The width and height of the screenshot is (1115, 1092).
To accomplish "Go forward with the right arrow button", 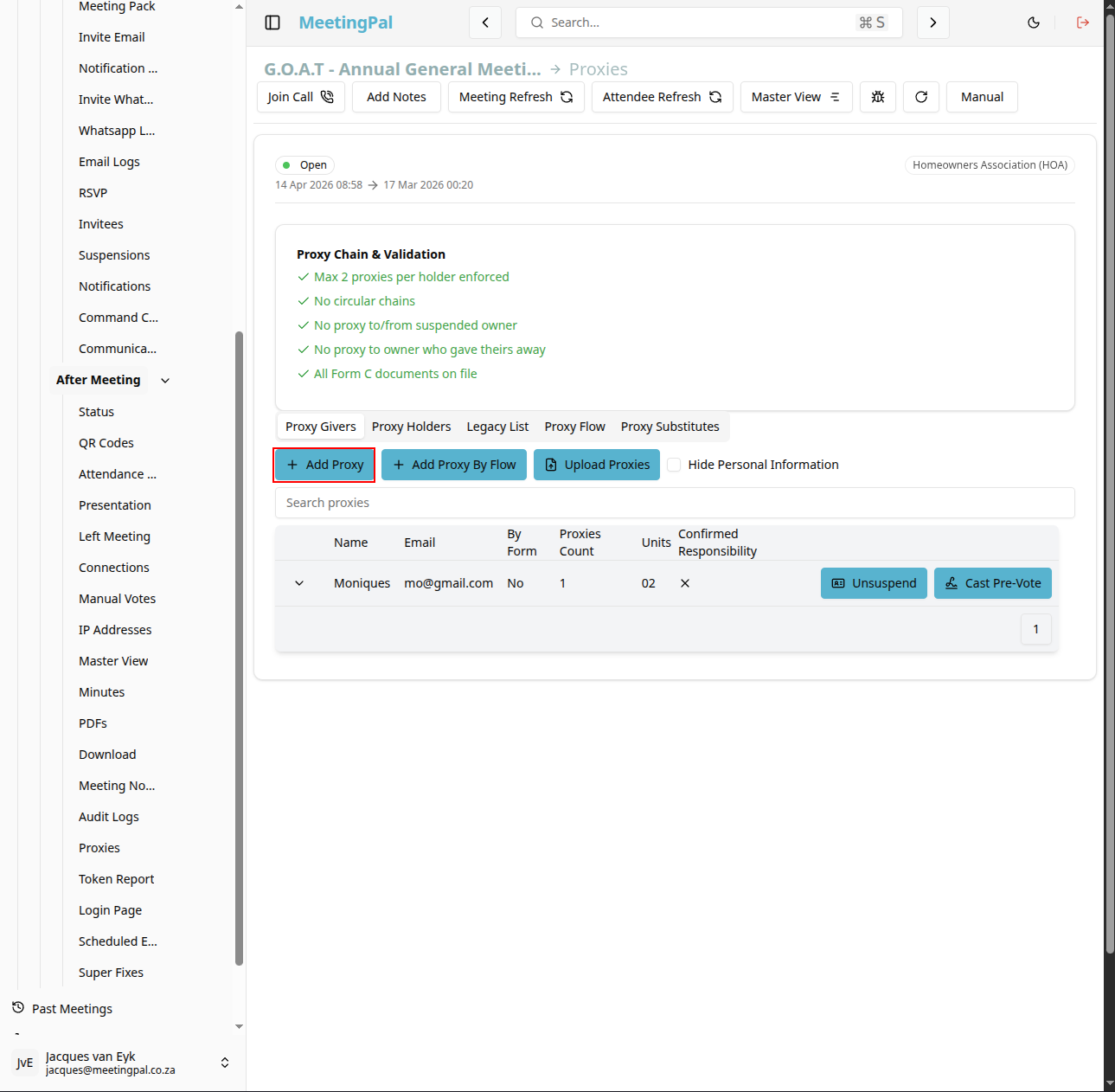I will point(933,22).
